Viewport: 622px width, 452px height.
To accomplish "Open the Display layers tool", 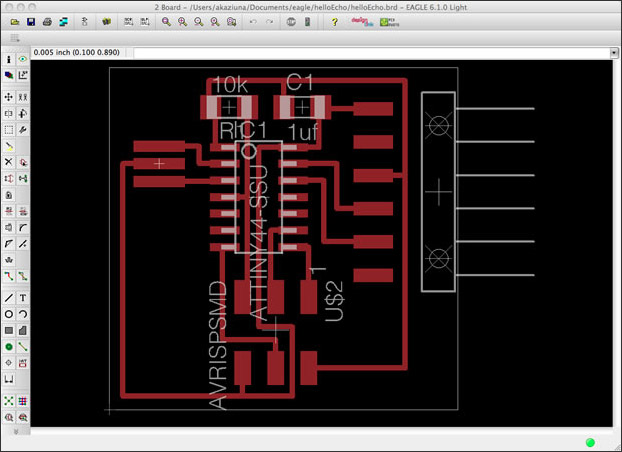I will [9, 75].
